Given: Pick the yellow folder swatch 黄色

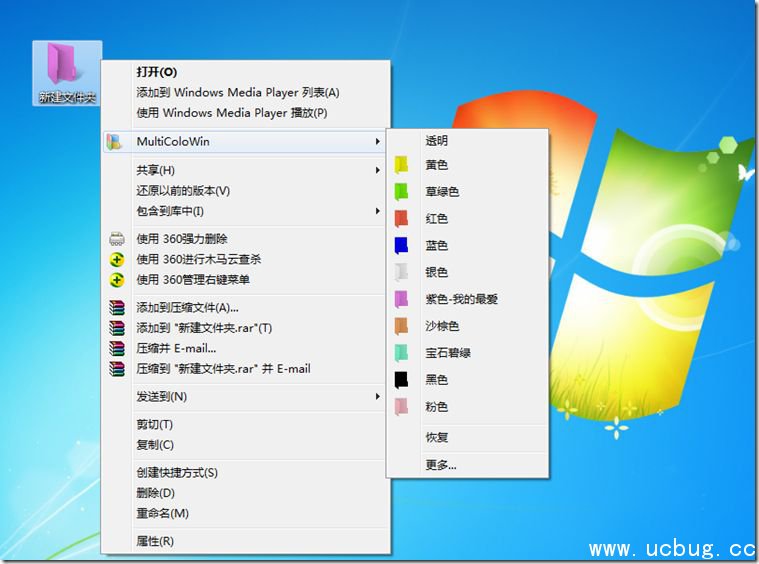Looking at the screenshot, I should pos(401,165).
